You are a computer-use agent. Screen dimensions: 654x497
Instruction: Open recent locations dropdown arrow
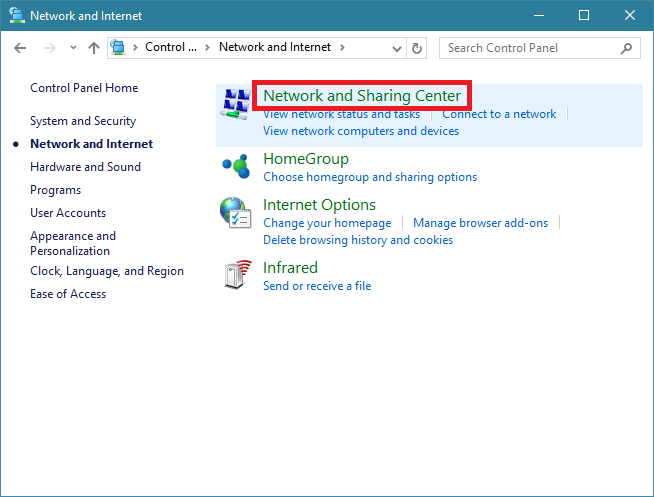pyautogui.click(x=73, y=48)
